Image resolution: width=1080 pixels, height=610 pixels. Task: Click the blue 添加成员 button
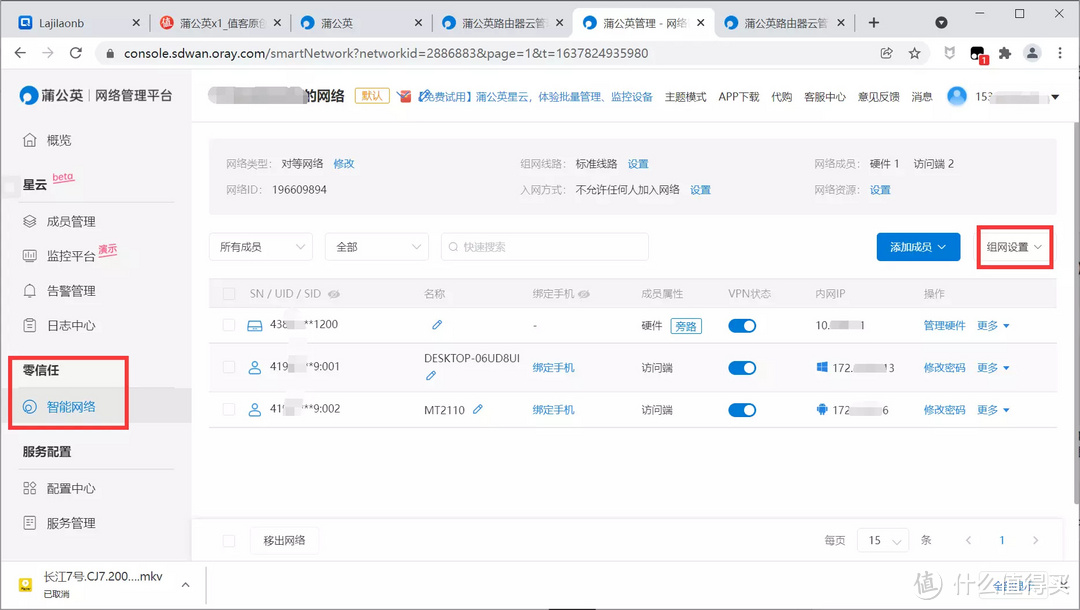tap(918, 246)
